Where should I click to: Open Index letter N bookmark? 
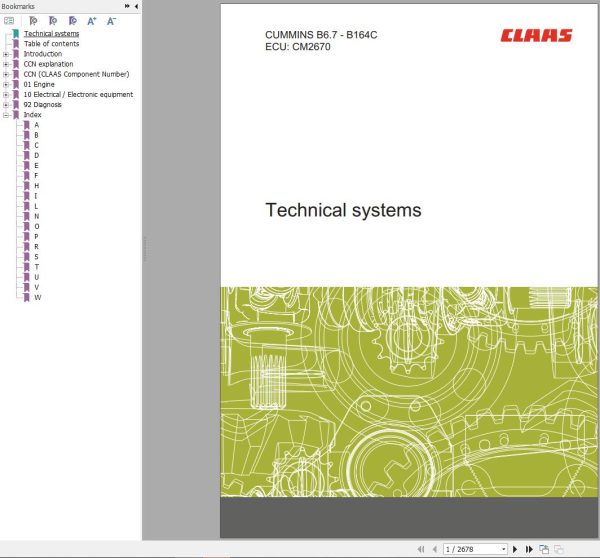tap(36, 216)
